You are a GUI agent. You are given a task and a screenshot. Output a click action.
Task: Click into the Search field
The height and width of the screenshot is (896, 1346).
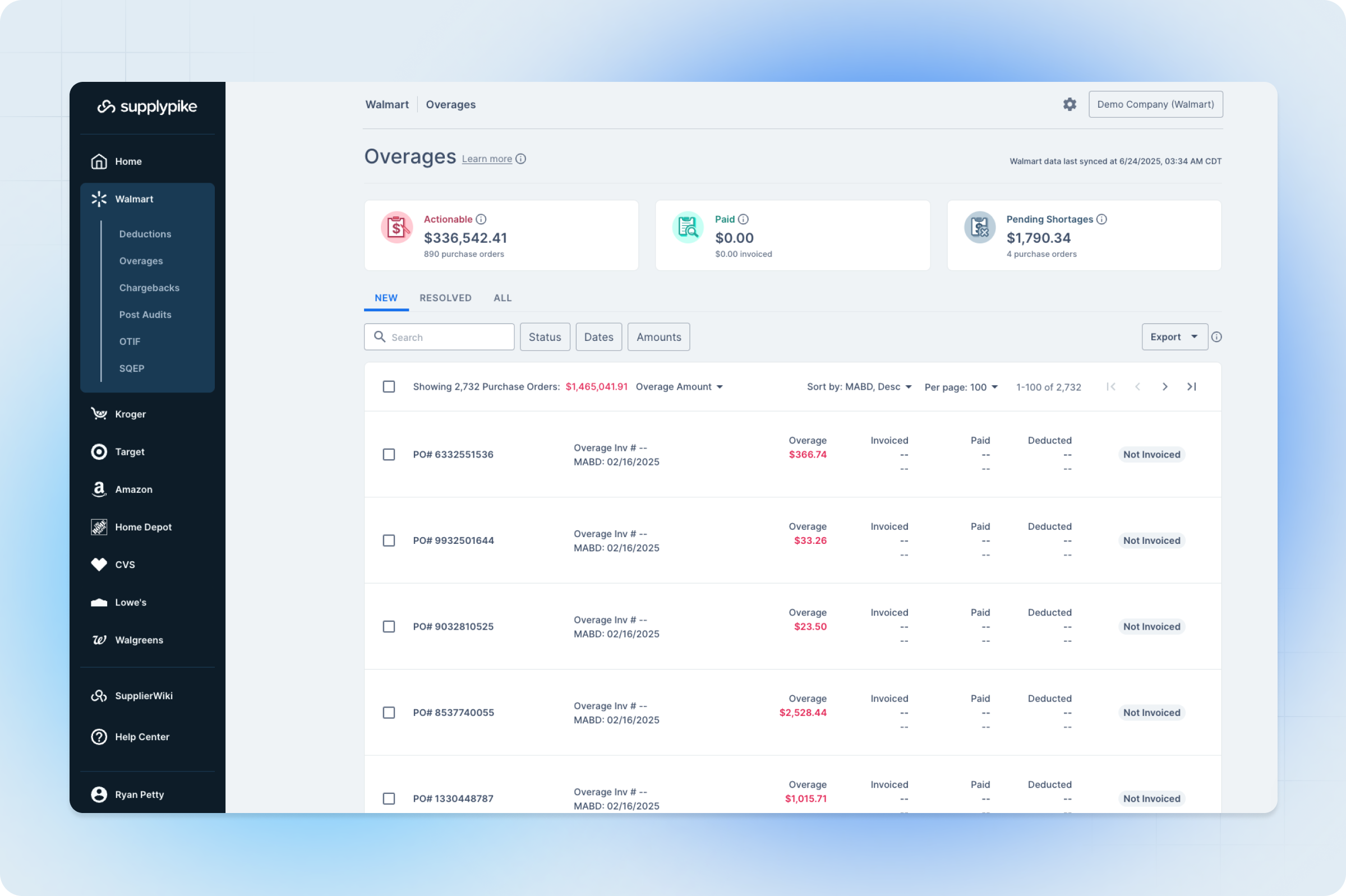(x=439, y=337)
